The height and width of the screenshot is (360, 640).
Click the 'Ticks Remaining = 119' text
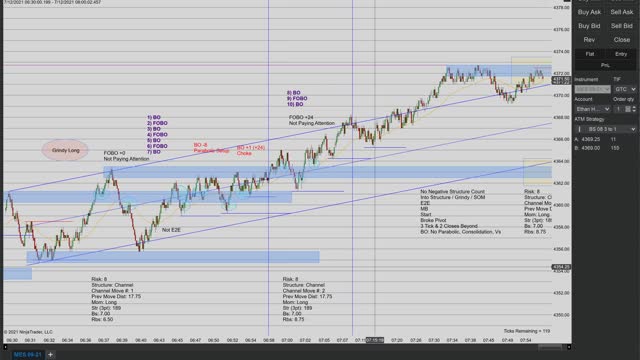click(527, 331)
